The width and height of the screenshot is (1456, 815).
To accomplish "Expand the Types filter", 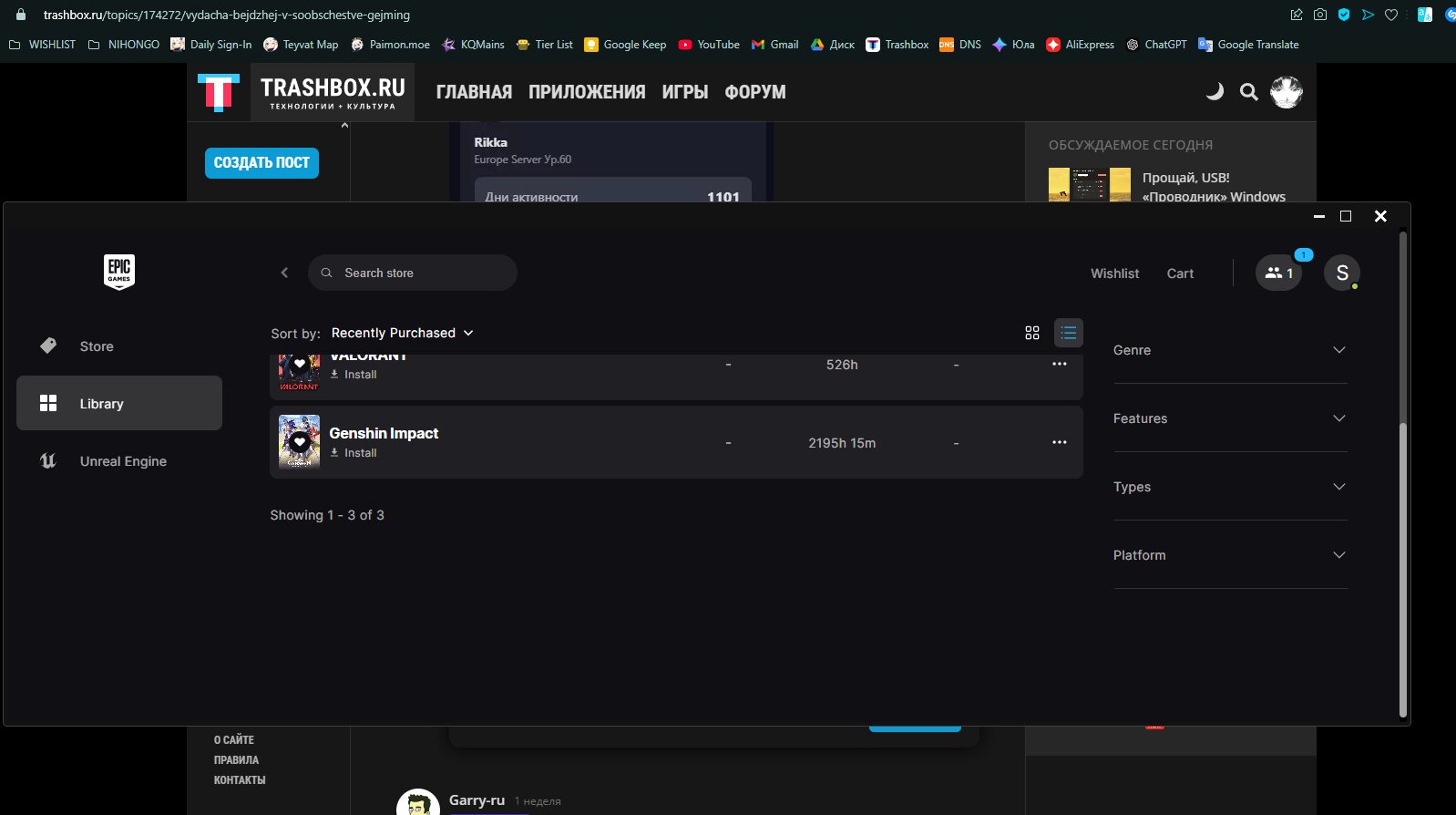I will 1230,487.
